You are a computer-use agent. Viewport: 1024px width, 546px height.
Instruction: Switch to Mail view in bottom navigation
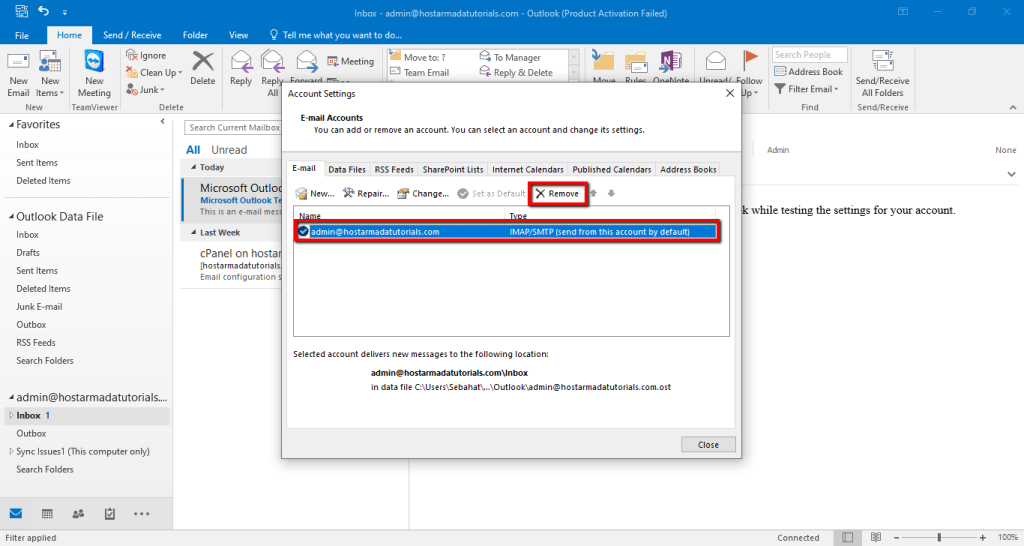tap(16, 513)
